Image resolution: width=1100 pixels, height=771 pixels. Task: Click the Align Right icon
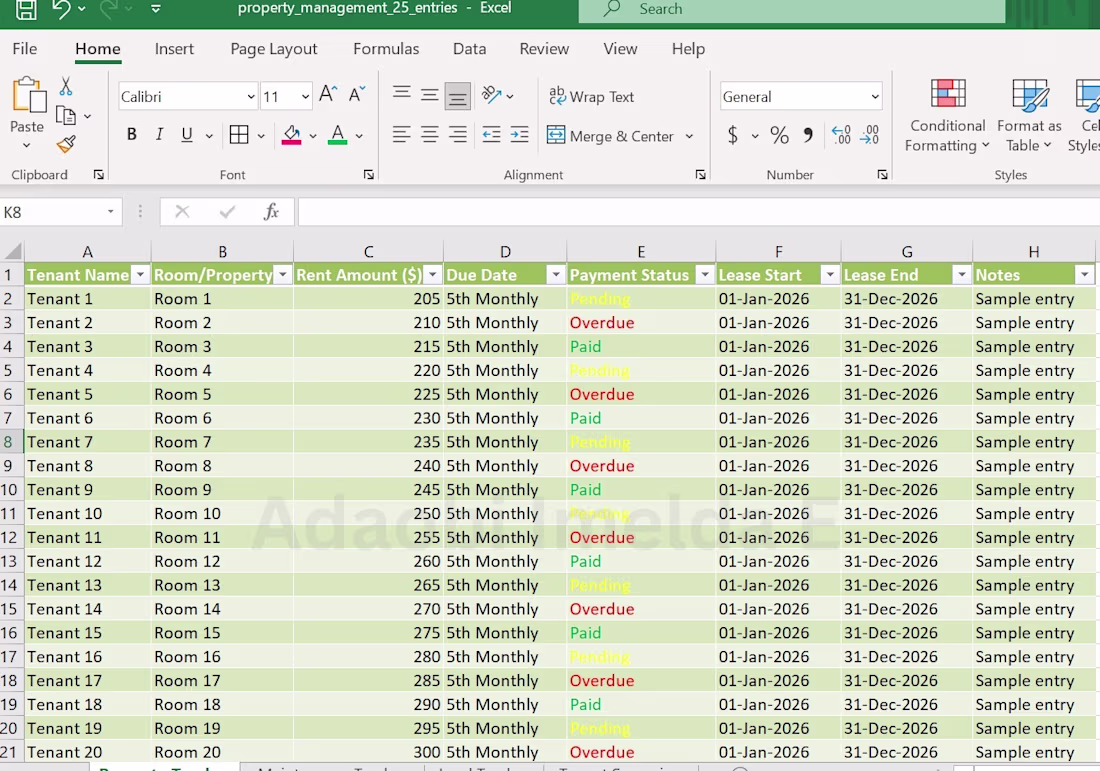point(457,134)
